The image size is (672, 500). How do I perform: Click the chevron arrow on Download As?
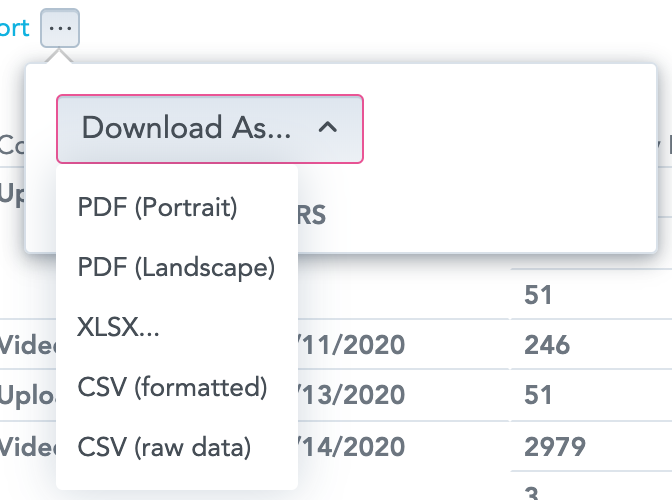(328, 128)
